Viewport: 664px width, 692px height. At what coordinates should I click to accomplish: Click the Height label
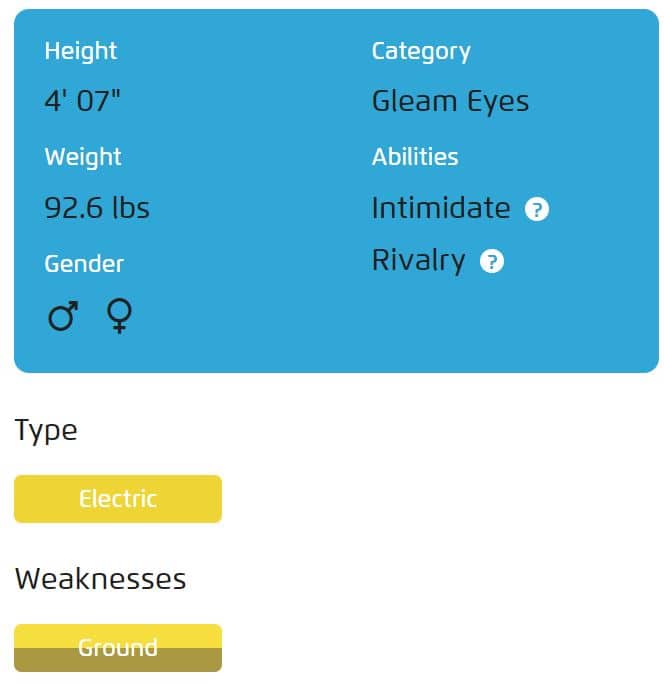(x=81, y=51)
